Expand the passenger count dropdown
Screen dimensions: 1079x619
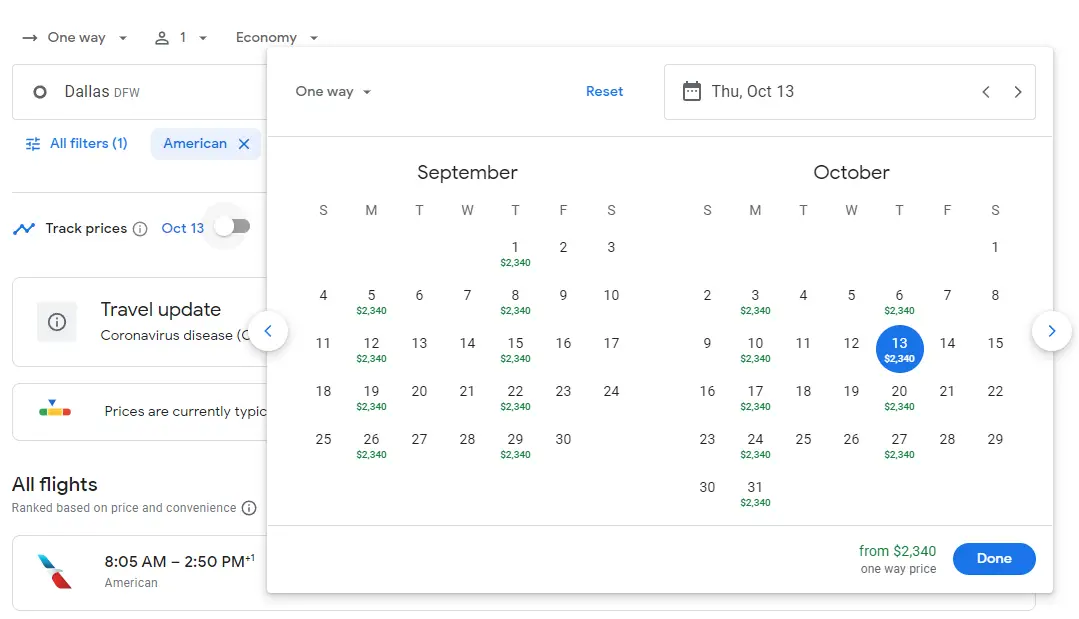tap(181, 38)
